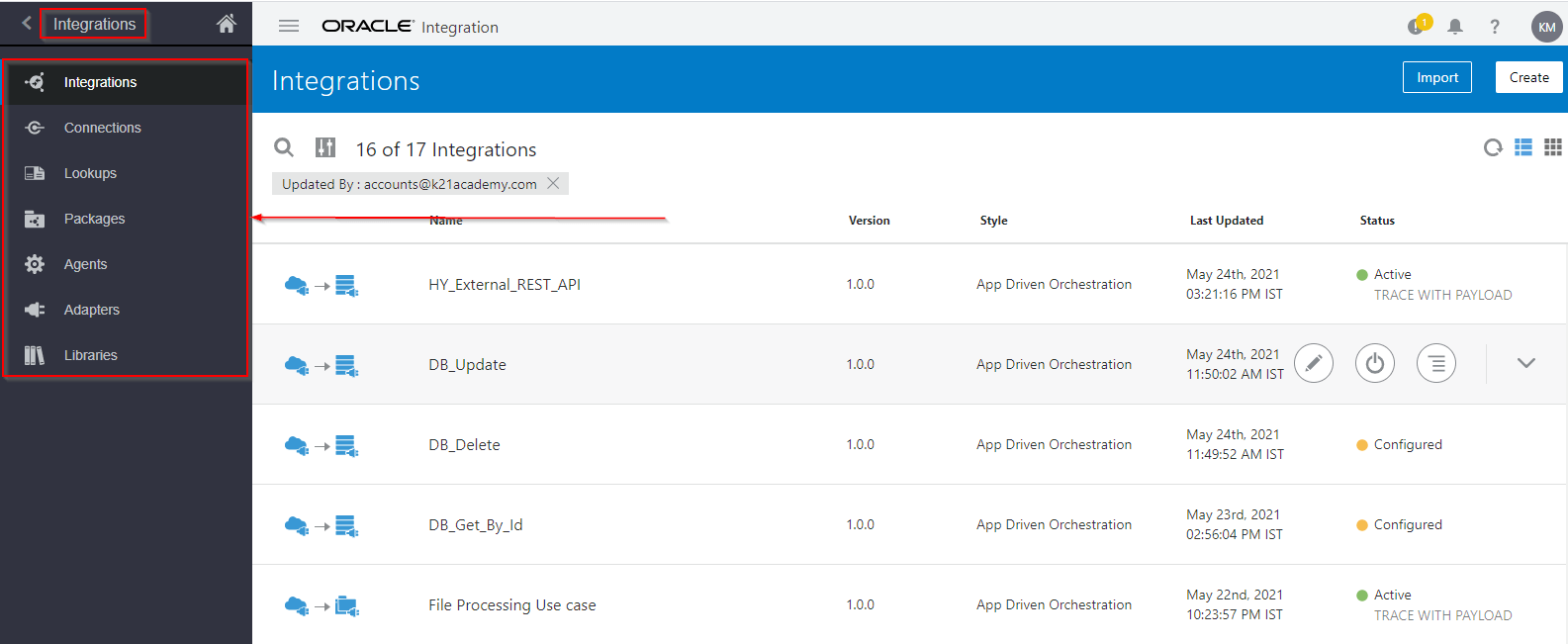
Task: Open the filter settings icon
Action: tap(325, 147)
